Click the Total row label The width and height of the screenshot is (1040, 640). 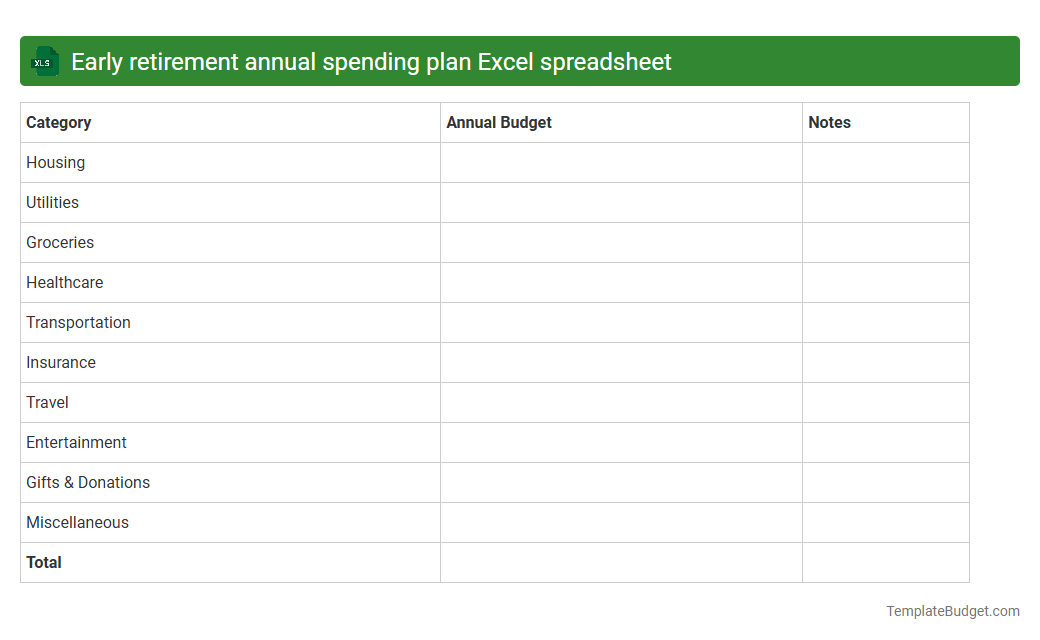click(44, 562)
